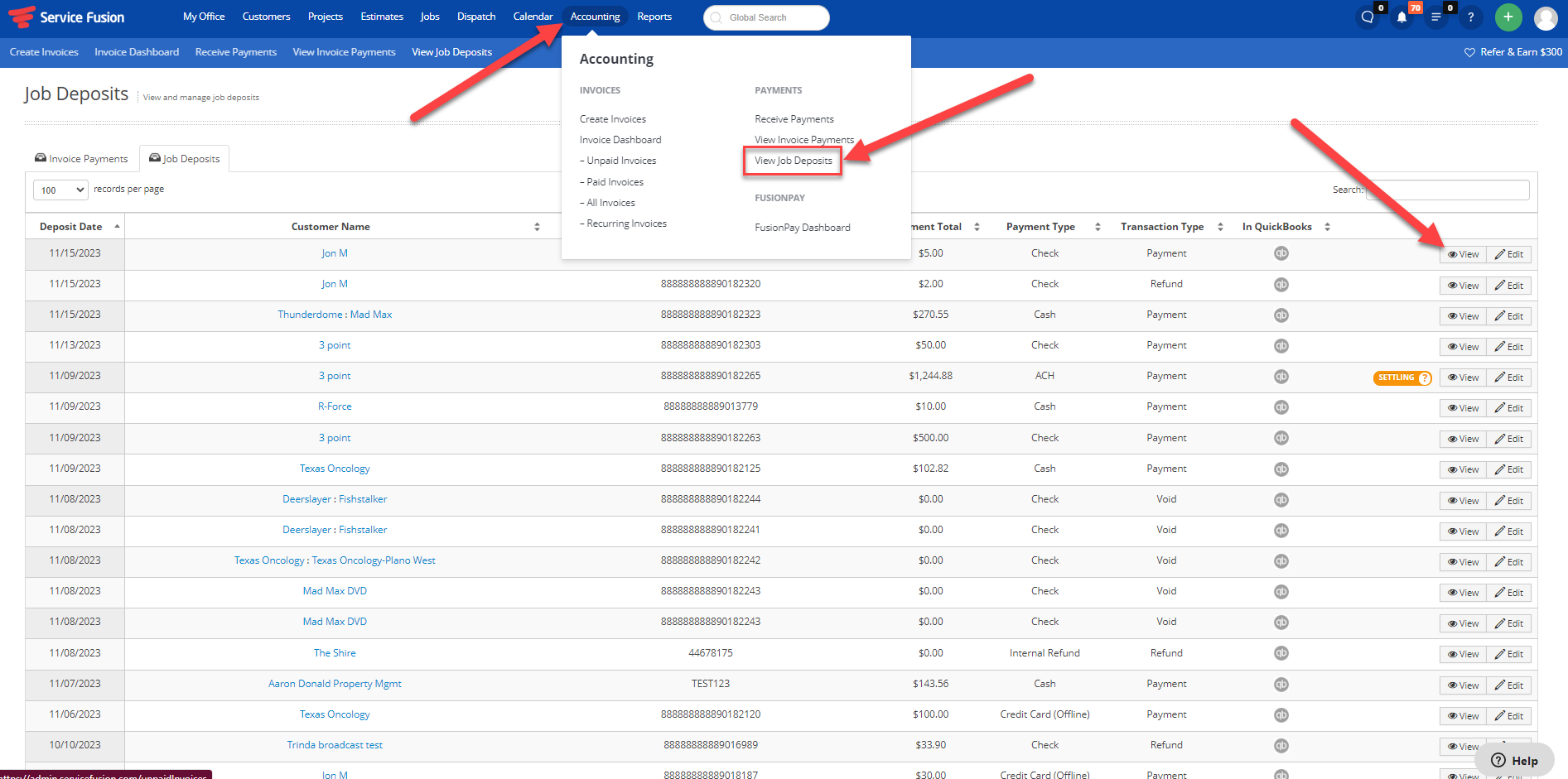
Task: View the Jon M $5.00 deposit
Action: [1464, 254]
